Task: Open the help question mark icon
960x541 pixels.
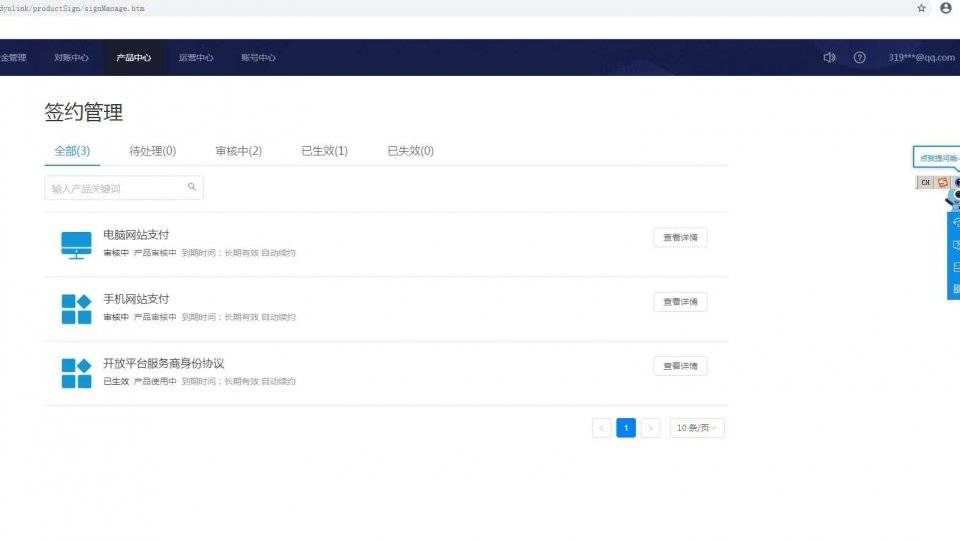Action: tap(859, 58)
